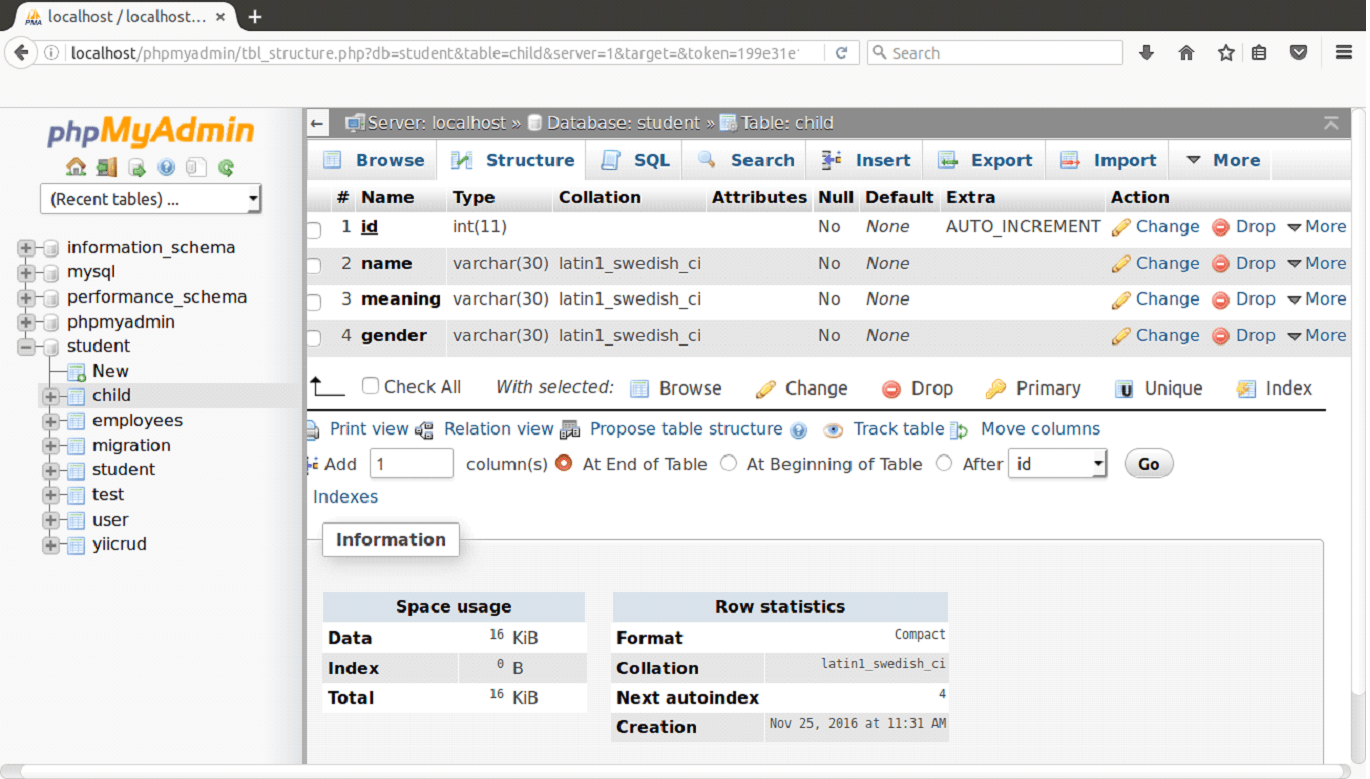Click the log out door icon

click(107, 167)
